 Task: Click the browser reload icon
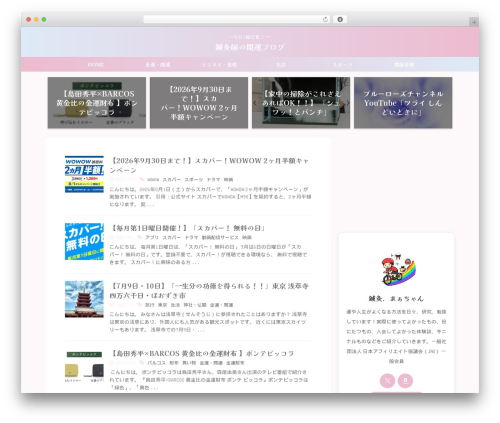point(325,20)
